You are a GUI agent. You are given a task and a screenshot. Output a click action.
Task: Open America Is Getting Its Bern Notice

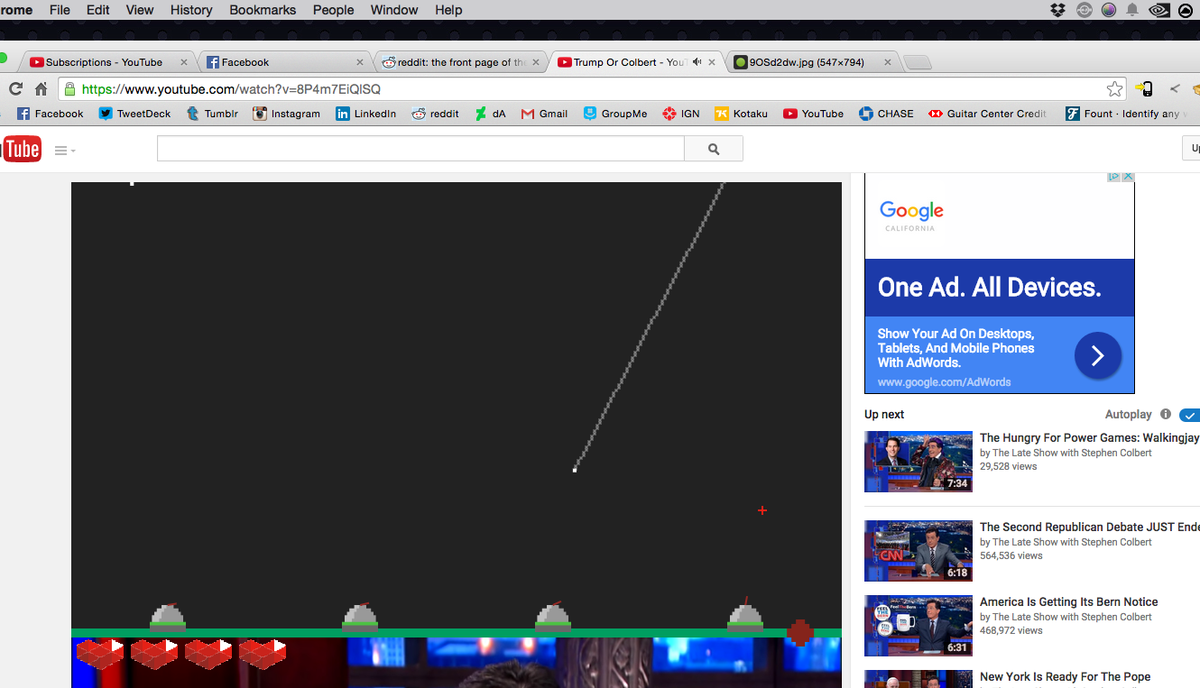coord(1069,602)
